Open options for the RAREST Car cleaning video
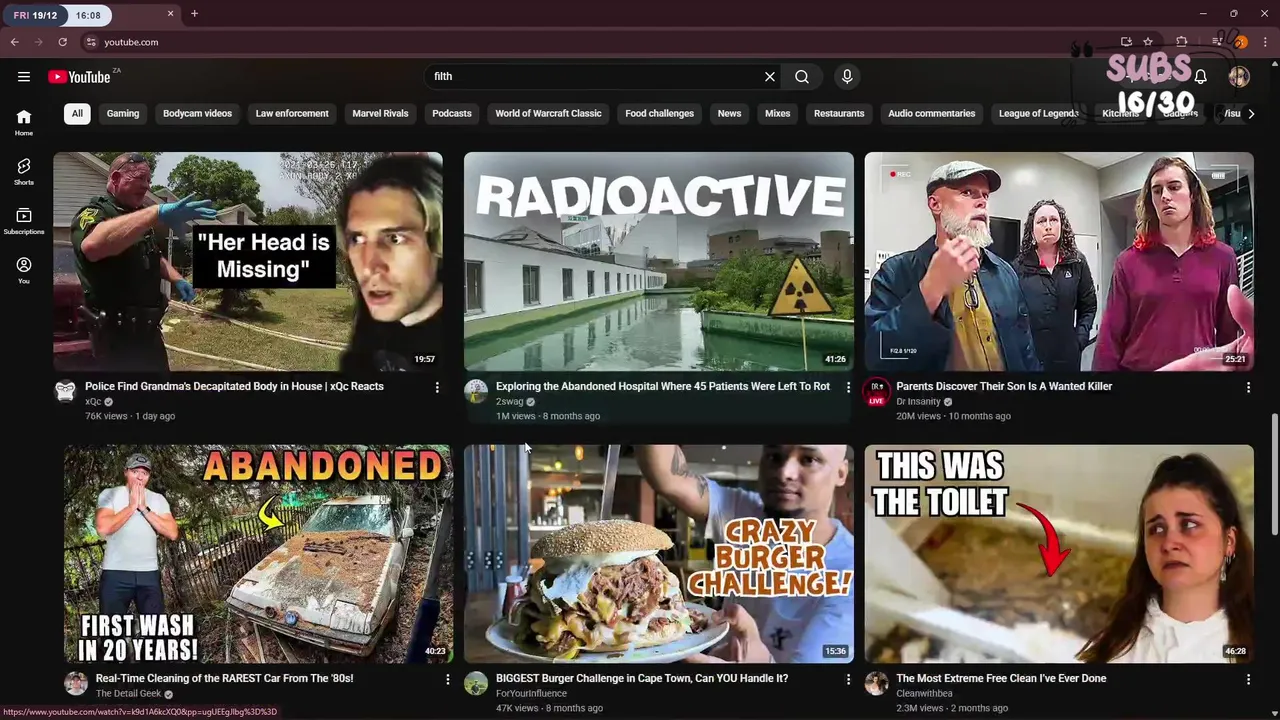The height and width of the screenshot is (720, 1280). (x=447, y=679)
